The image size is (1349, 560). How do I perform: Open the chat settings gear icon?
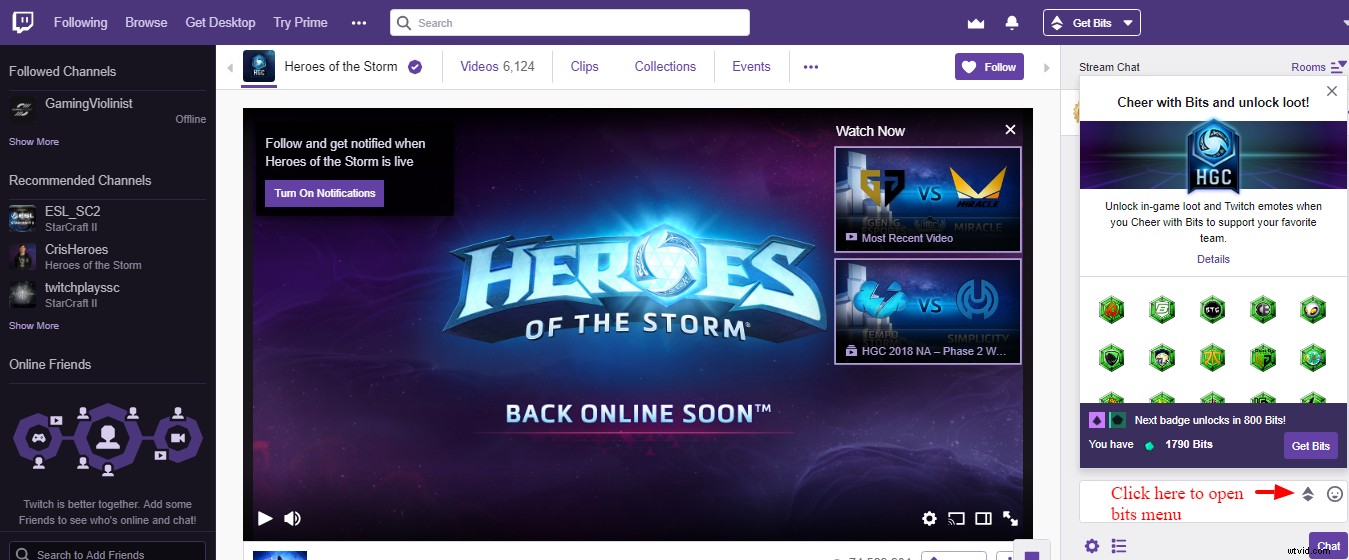1092,546
